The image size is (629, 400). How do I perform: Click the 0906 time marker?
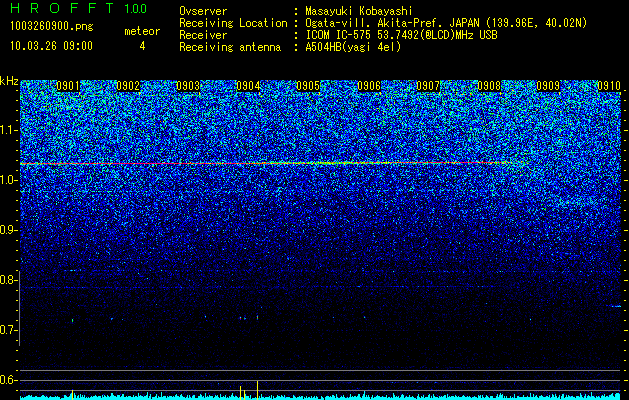[x=369, y=86]
